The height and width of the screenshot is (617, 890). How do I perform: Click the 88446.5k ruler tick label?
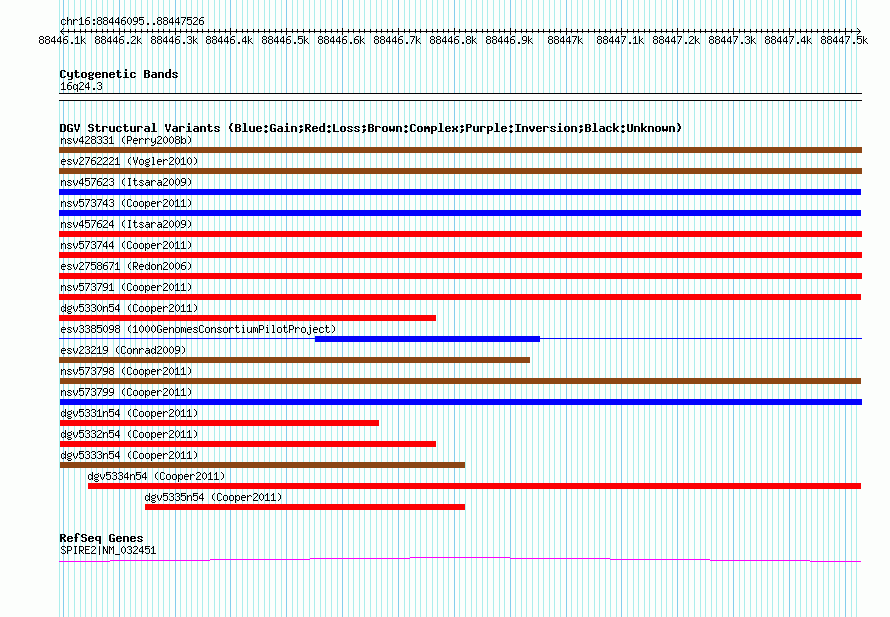pyautogui.click(x=285, y=40)
